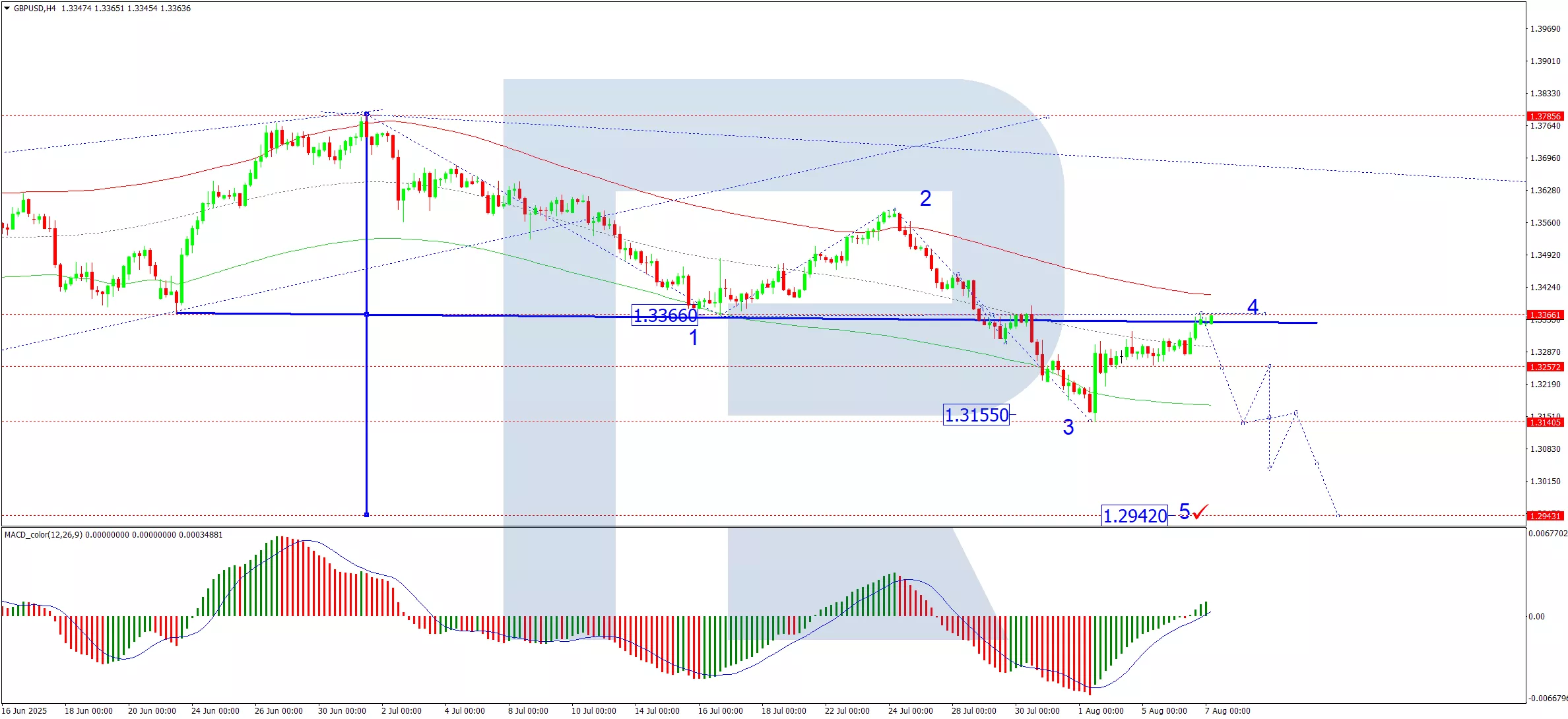Click the GBPUSD,H4 chart title text

(x=34, y=9)
